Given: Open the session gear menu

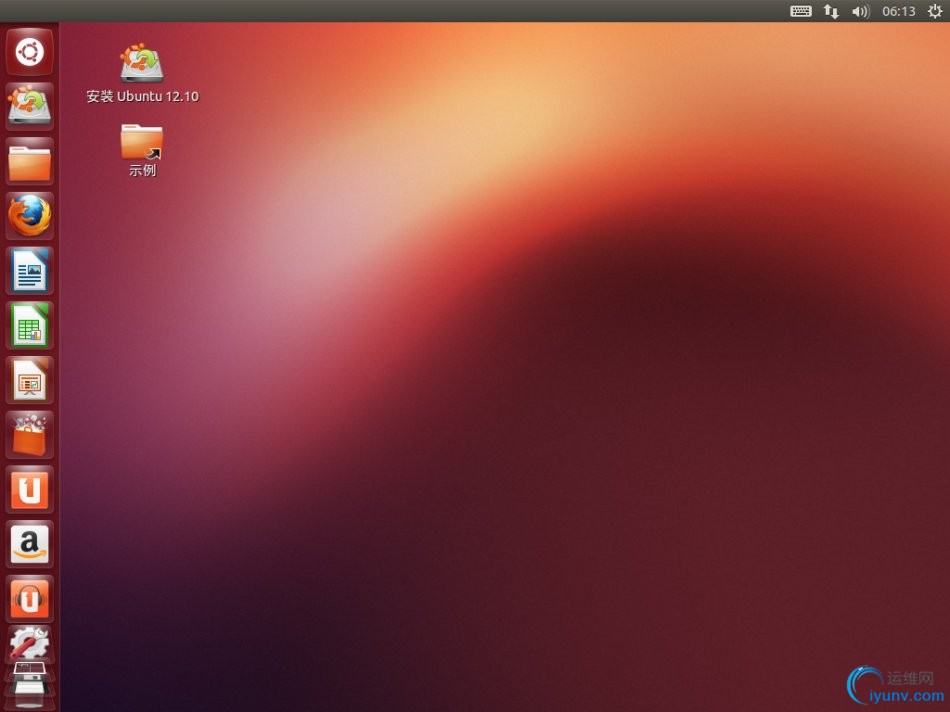Looking at the screenshot, I should [x=934, y=11].
